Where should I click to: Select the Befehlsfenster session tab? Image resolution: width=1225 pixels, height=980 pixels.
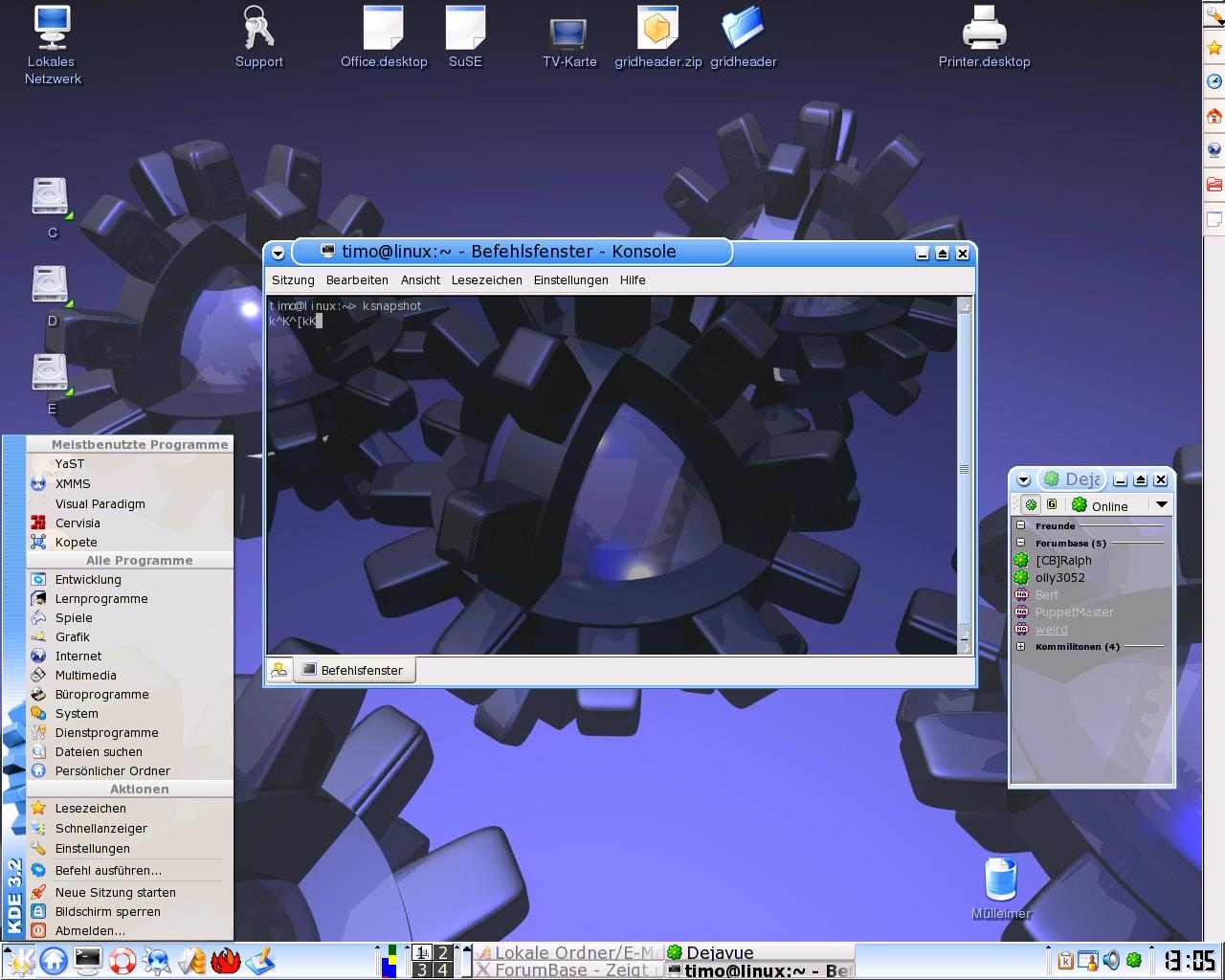pyautogui.click(x=353, y=670)
